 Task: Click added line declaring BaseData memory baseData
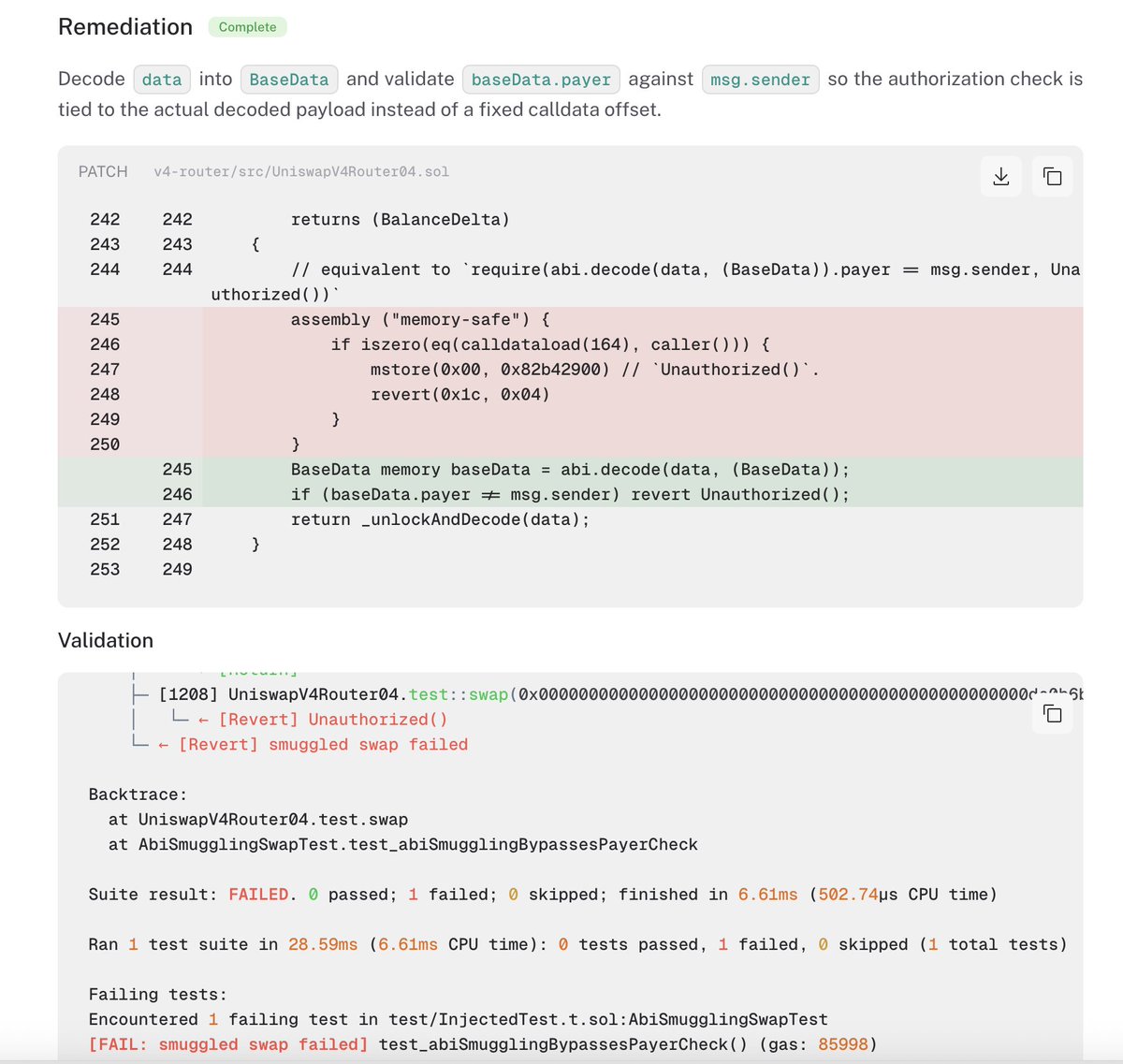[570, 470]
